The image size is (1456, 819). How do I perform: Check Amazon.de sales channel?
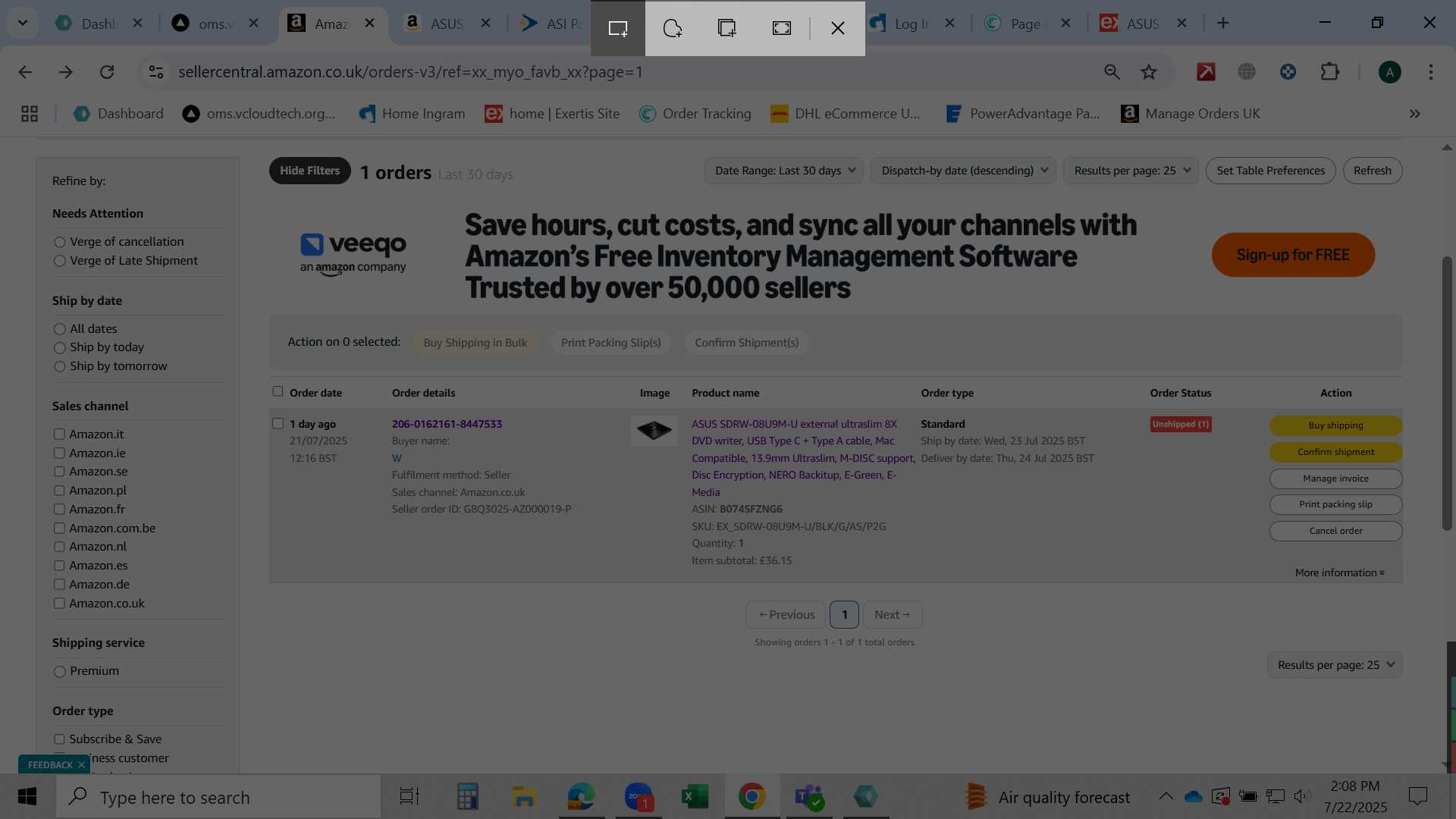59,584
